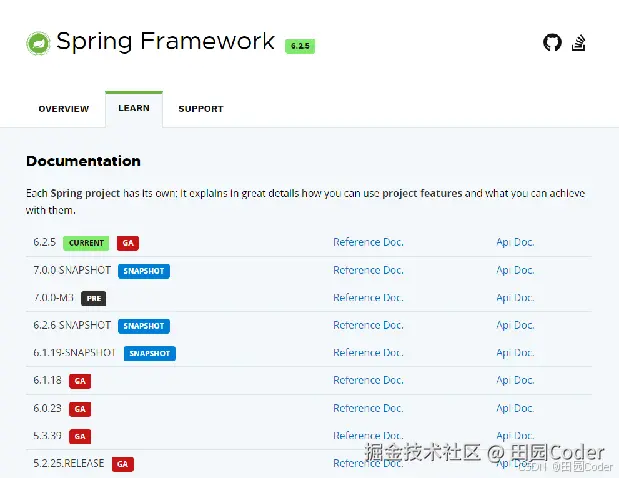
Task: Open Api Doc. for version 6.0.23
Action: click(x=515, y=408)
